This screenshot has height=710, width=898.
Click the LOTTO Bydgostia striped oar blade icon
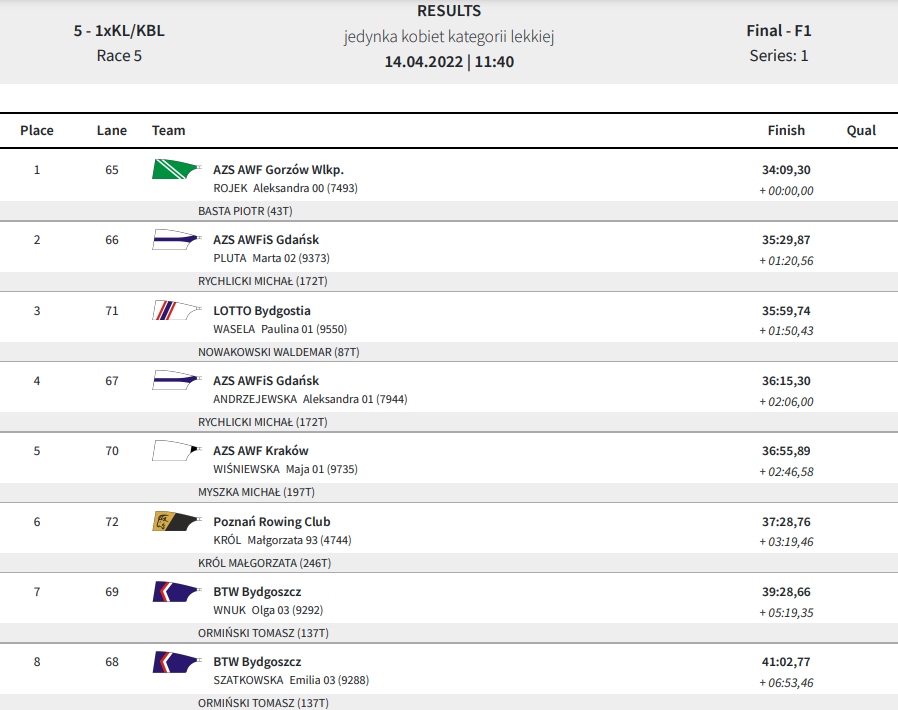[176, 311]
